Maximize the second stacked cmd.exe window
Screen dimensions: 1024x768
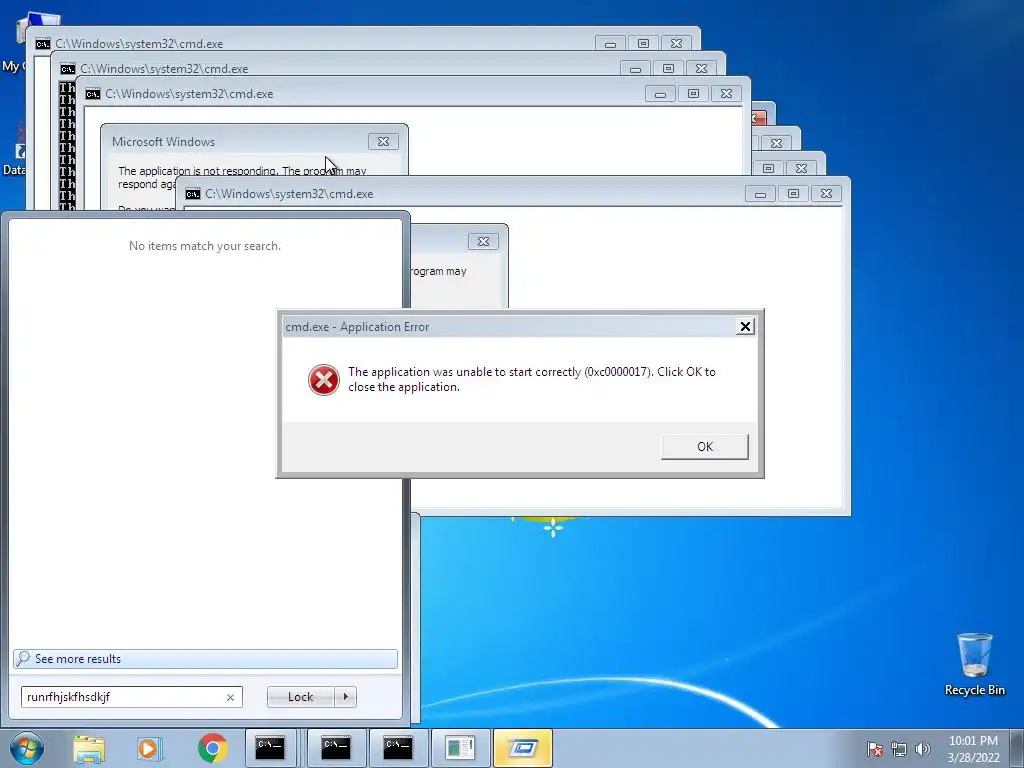click(x=668, y=69)
